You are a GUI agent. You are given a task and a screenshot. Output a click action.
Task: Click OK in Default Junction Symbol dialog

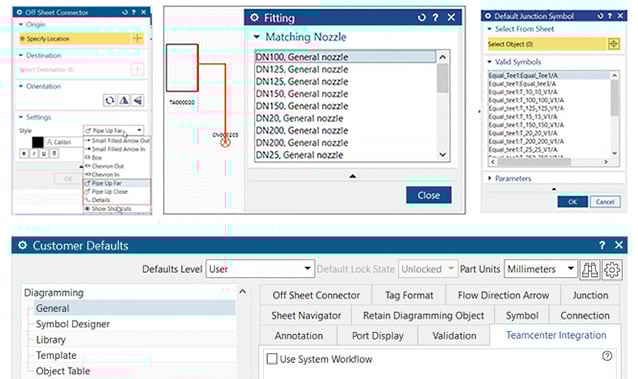point(572,202)
